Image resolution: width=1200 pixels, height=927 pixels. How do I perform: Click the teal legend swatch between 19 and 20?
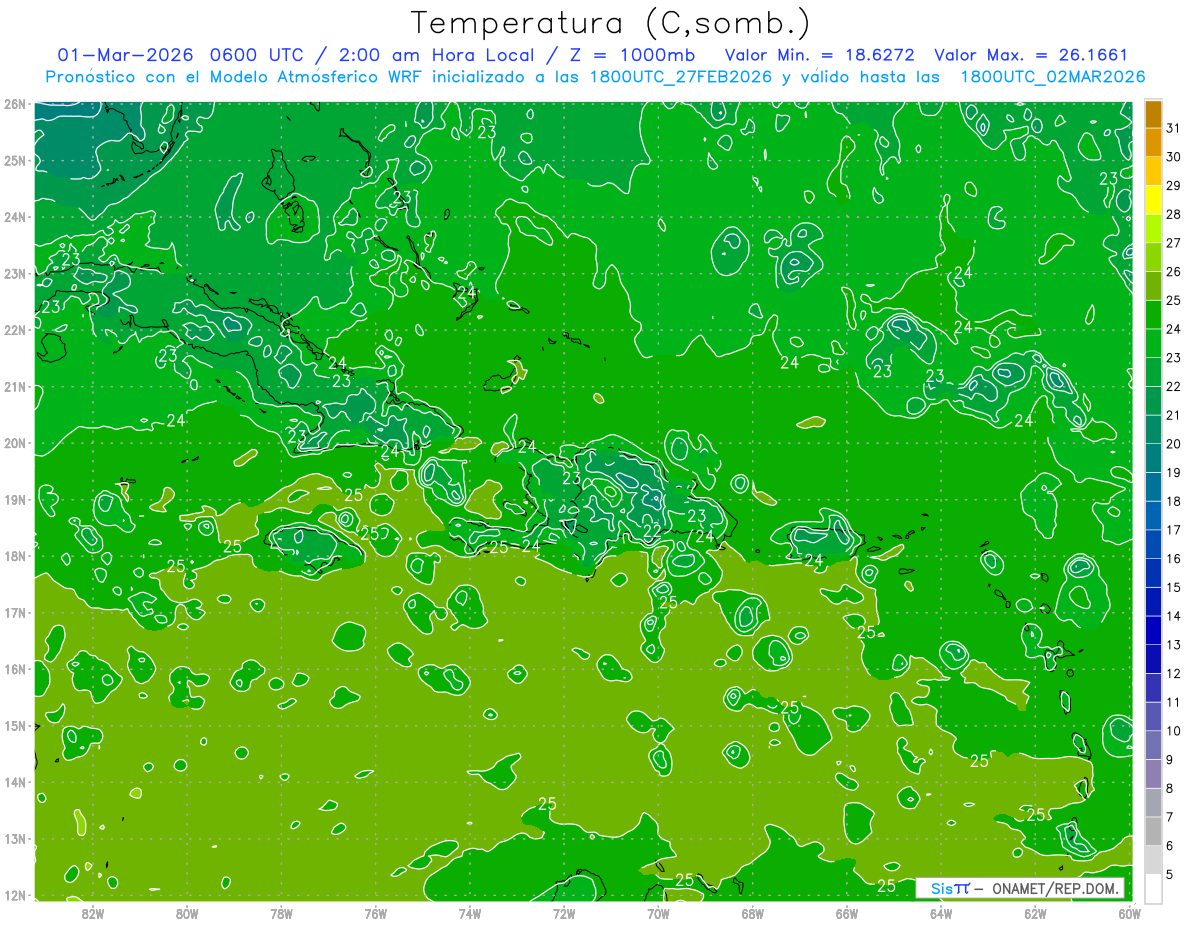tap(1153, 458)
